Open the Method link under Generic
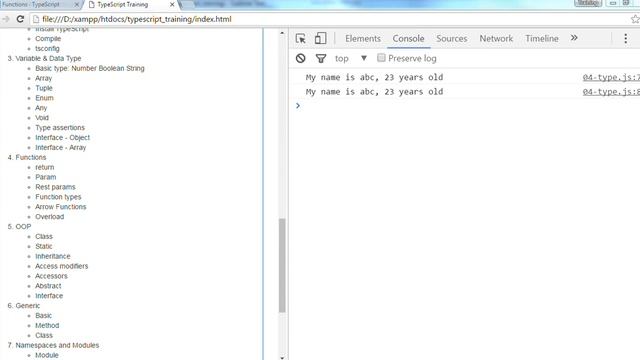 47,325
